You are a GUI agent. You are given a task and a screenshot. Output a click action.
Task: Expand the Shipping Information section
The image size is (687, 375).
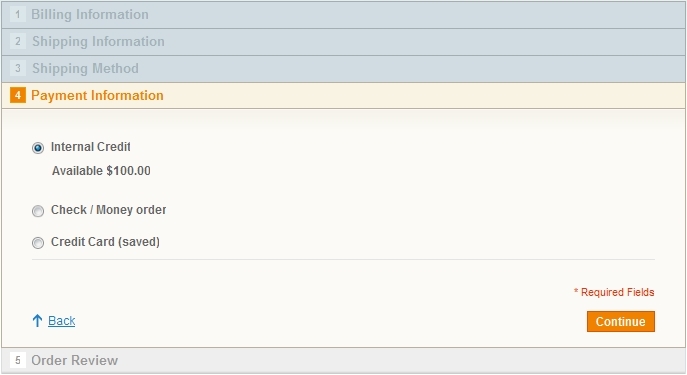coord(344,42)
